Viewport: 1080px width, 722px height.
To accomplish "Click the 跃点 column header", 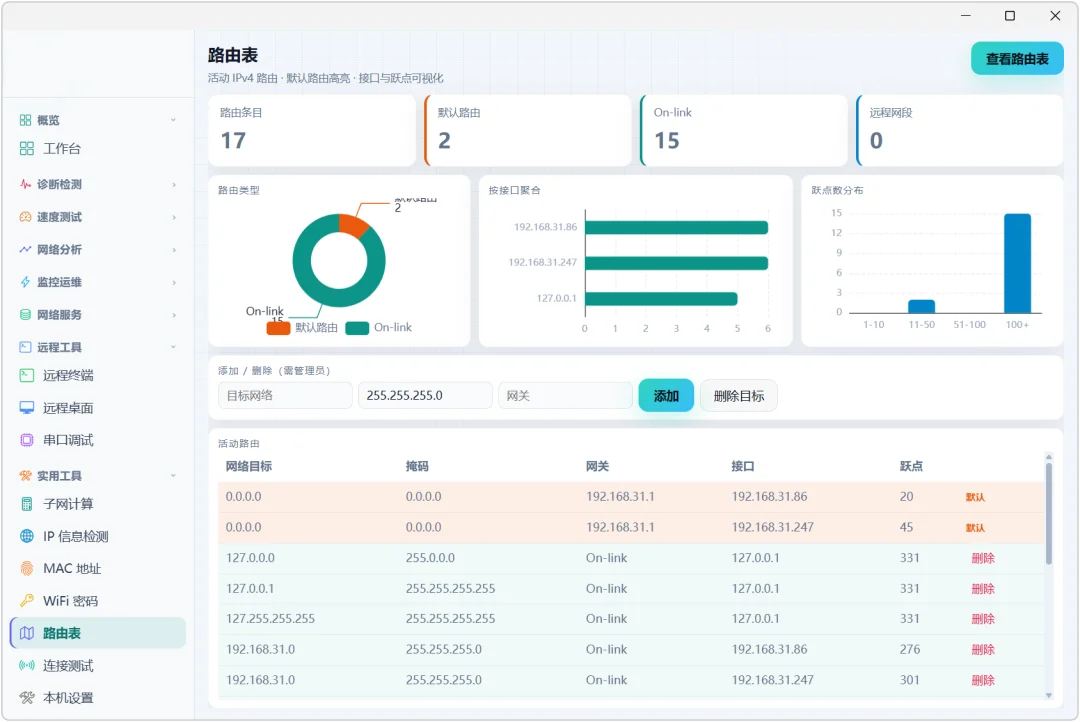I will [911, 467].
